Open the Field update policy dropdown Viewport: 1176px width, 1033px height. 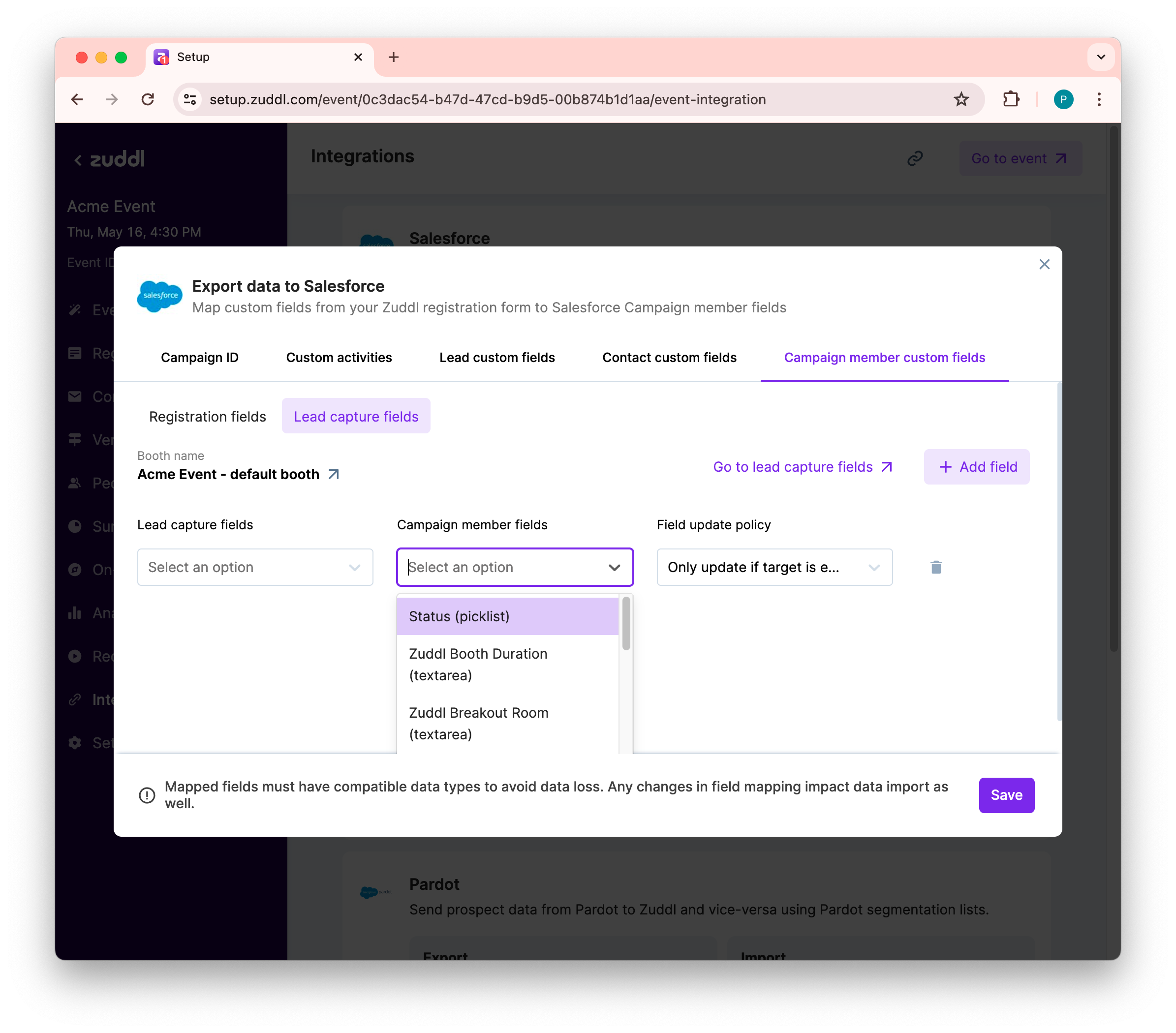774,567
